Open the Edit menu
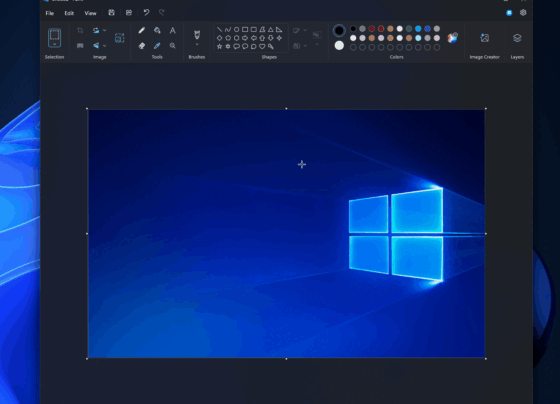Viewport: 560px width, 404px height. coord(69,13)
